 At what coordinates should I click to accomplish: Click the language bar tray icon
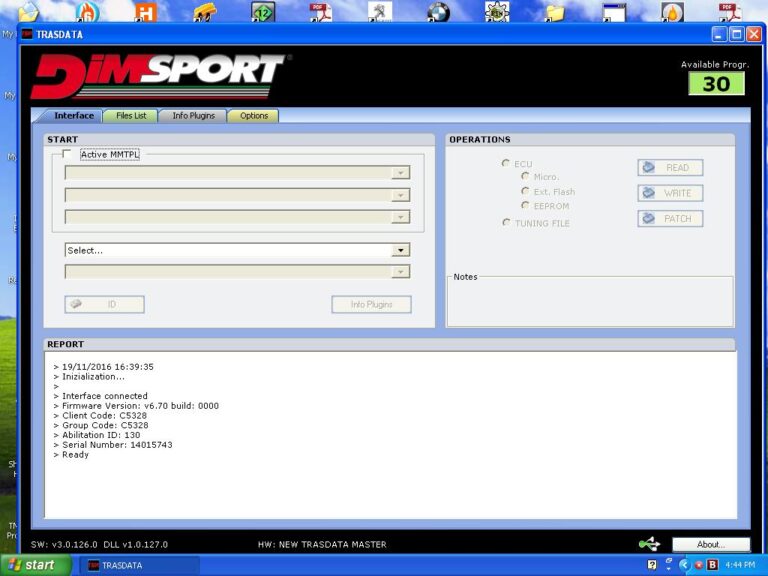(x=669, y=563)
